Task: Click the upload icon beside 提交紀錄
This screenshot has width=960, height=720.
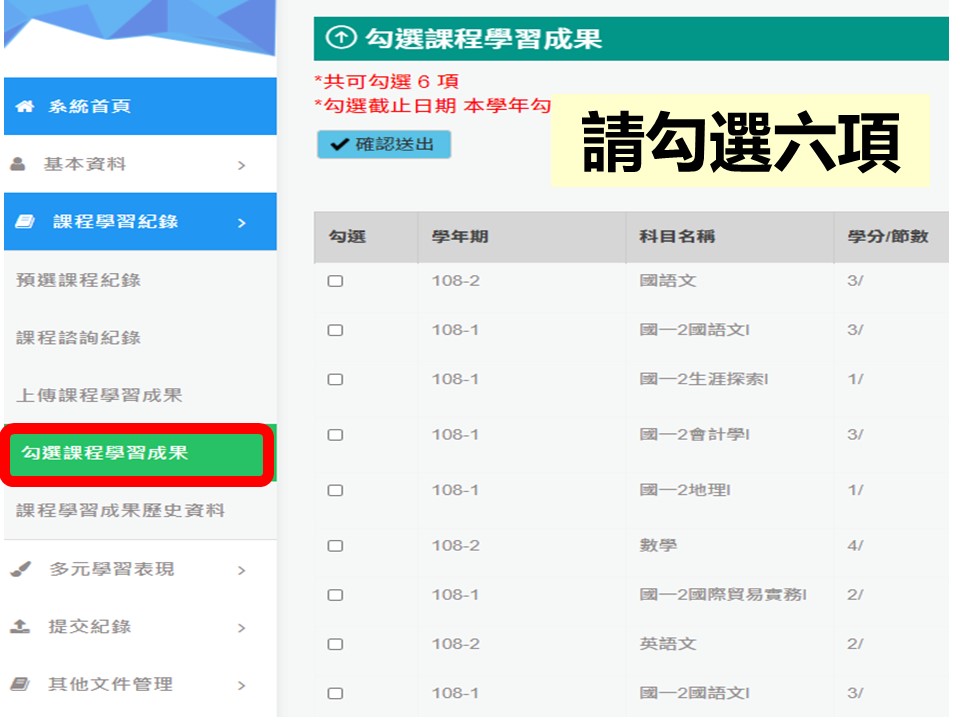Action: 20,626
